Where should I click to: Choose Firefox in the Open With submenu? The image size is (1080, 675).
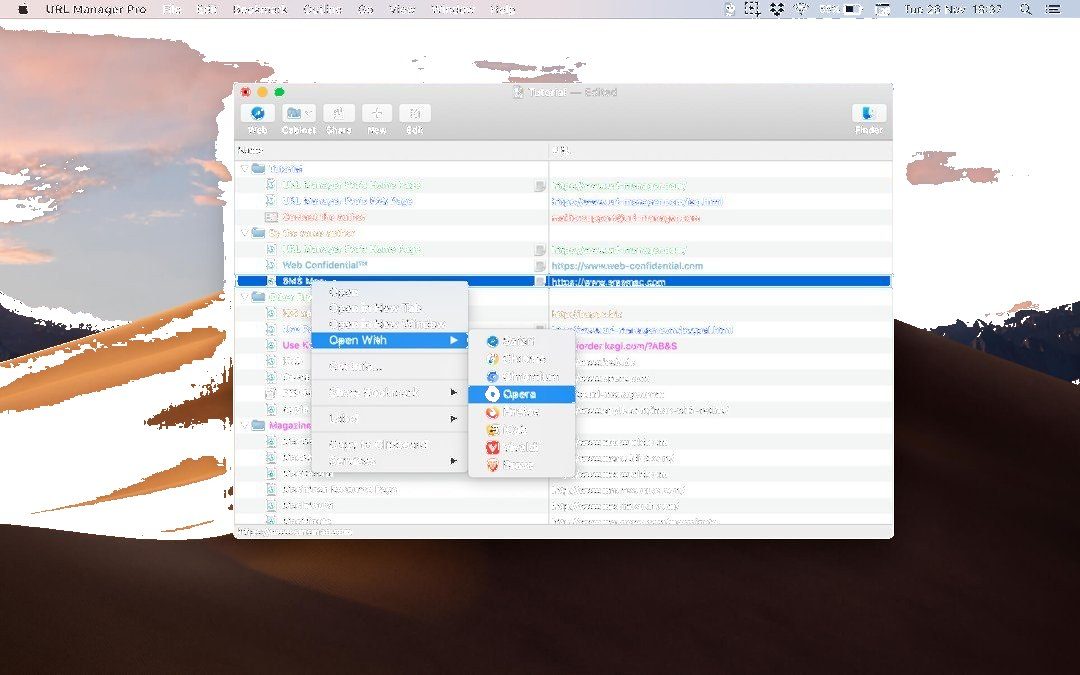pos(521,412)
